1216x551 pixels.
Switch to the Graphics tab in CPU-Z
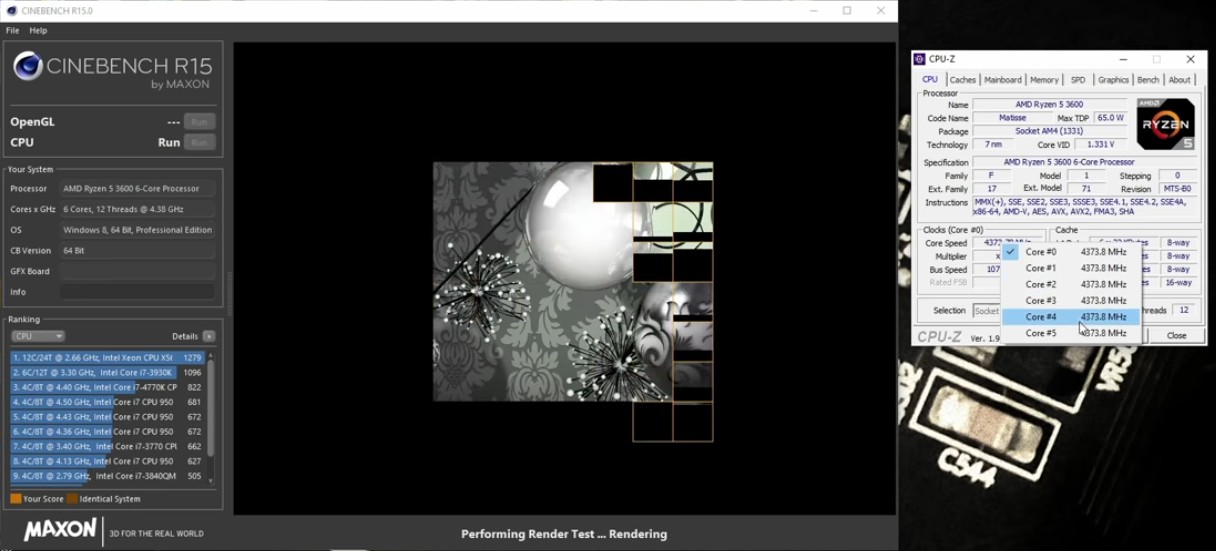1113,80
